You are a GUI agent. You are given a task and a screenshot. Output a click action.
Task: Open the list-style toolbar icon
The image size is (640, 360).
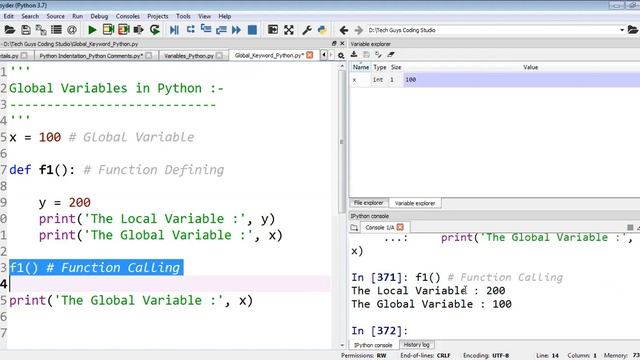(x=56, y=30)
